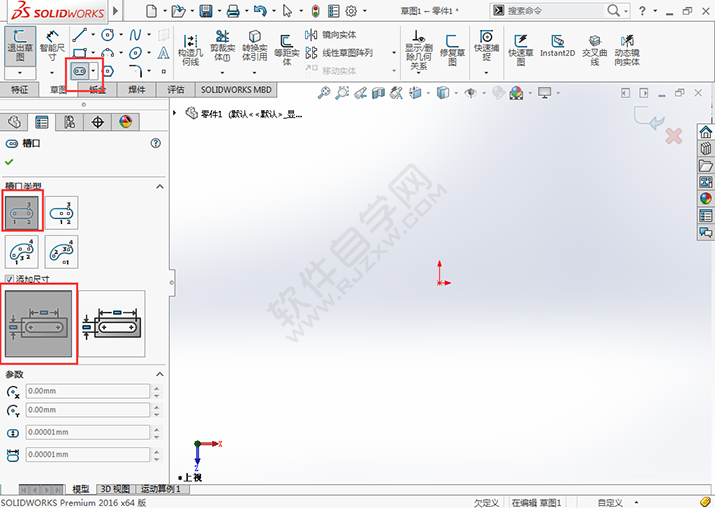
Task: Switch to Motion Study 1 (运动算例 1) tab
Action: (161, 489)
